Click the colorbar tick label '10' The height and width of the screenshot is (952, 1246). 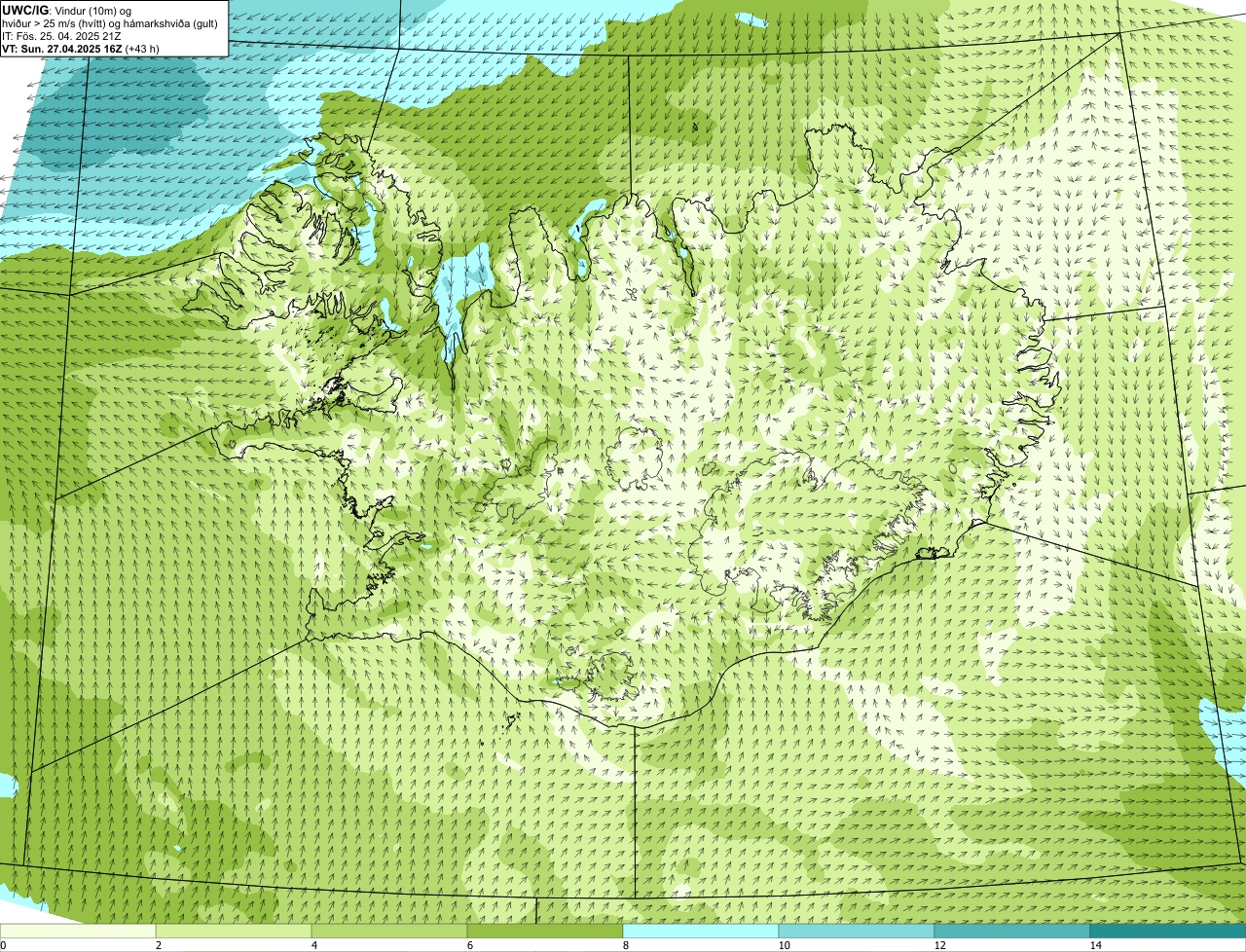click(784, 945)
